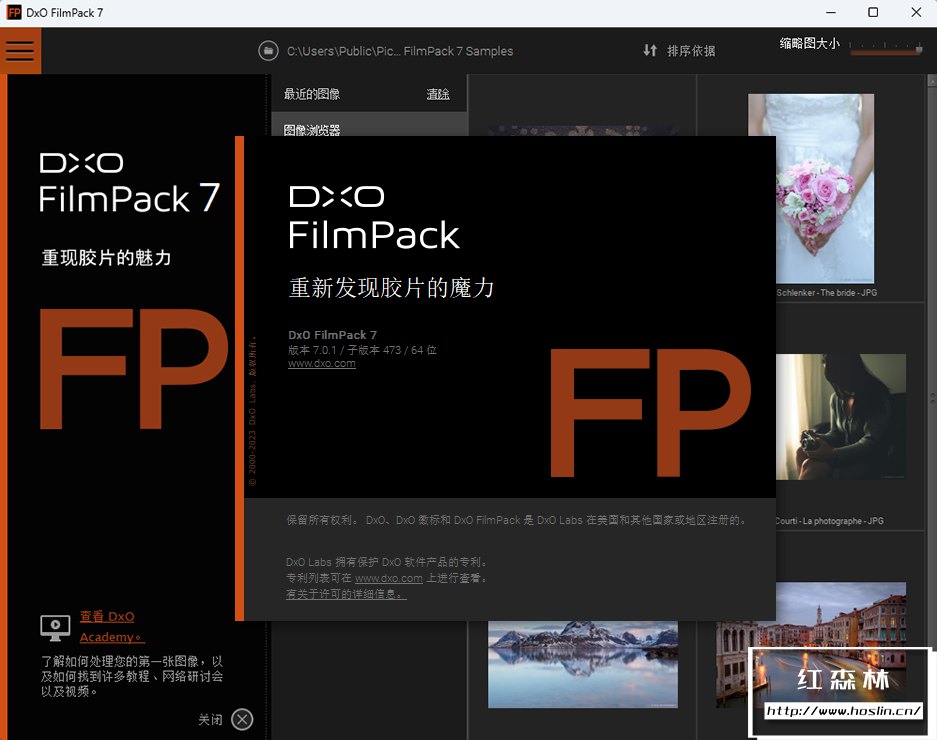
Task: Open the 排序依据 sort options
Action: click(x=691, y=51)
